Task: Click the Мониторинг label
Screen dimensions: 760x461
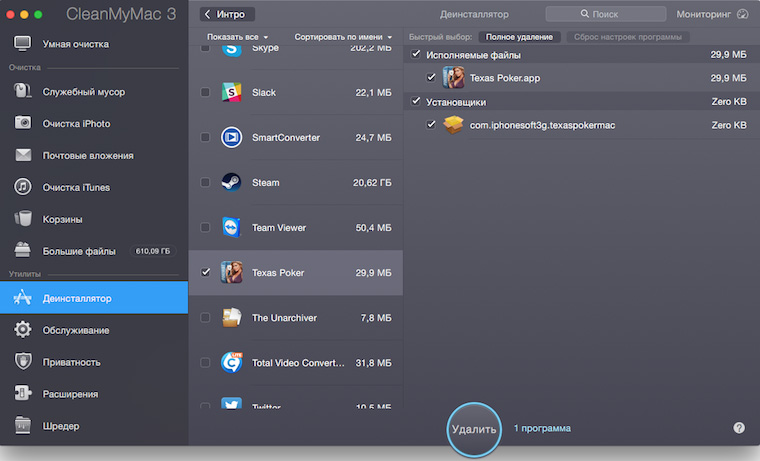Action: point(703,14)
